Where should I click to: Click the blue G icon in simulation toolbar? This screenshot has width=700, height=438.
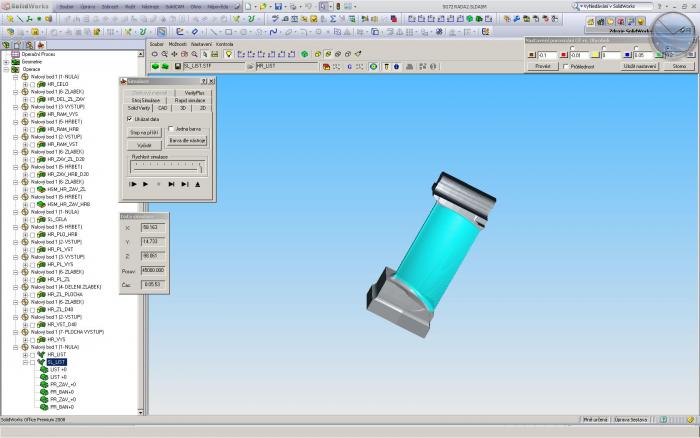click(x=349, y=67)
